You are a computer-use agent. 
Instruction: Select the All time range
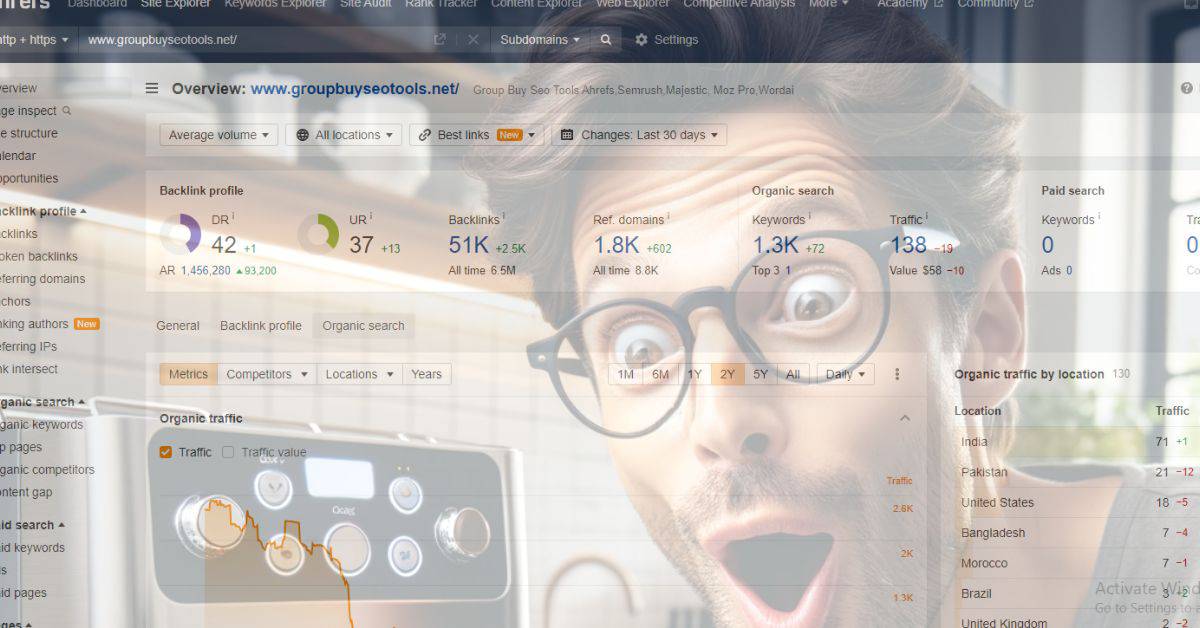tap(793, 374)
